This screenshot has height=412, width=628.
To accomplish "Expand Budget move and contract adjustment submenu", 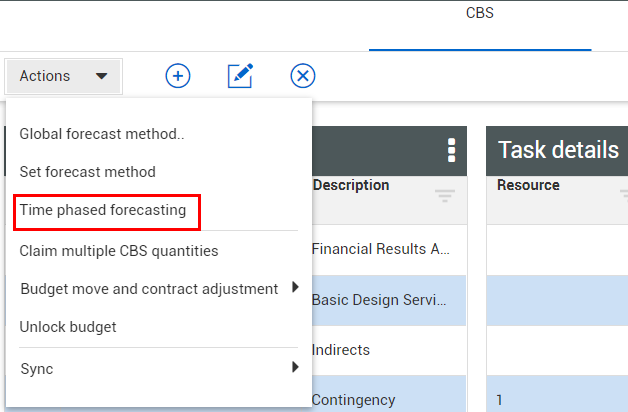I will click(x=295, y=288).
